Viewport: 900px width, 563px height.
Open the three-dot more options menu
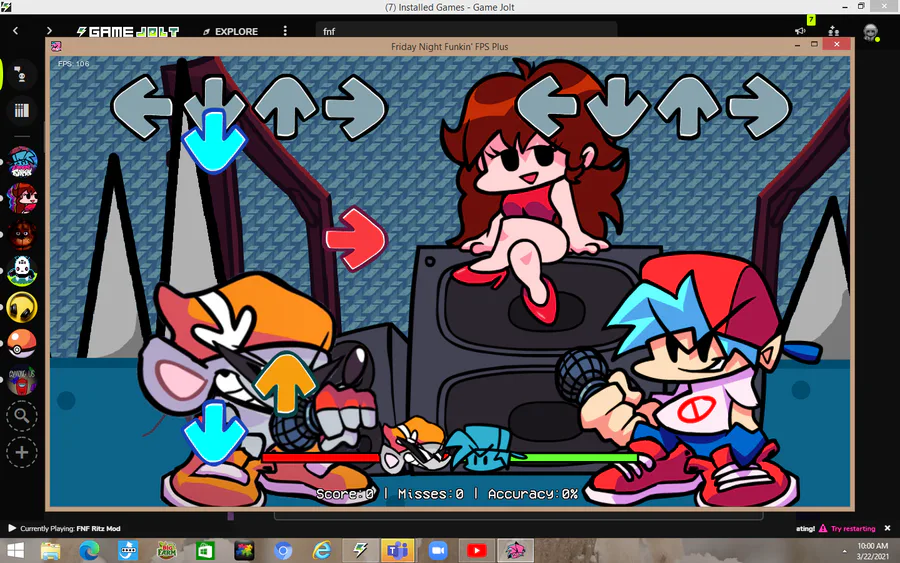pyautogui.click(x=285, y=31)
